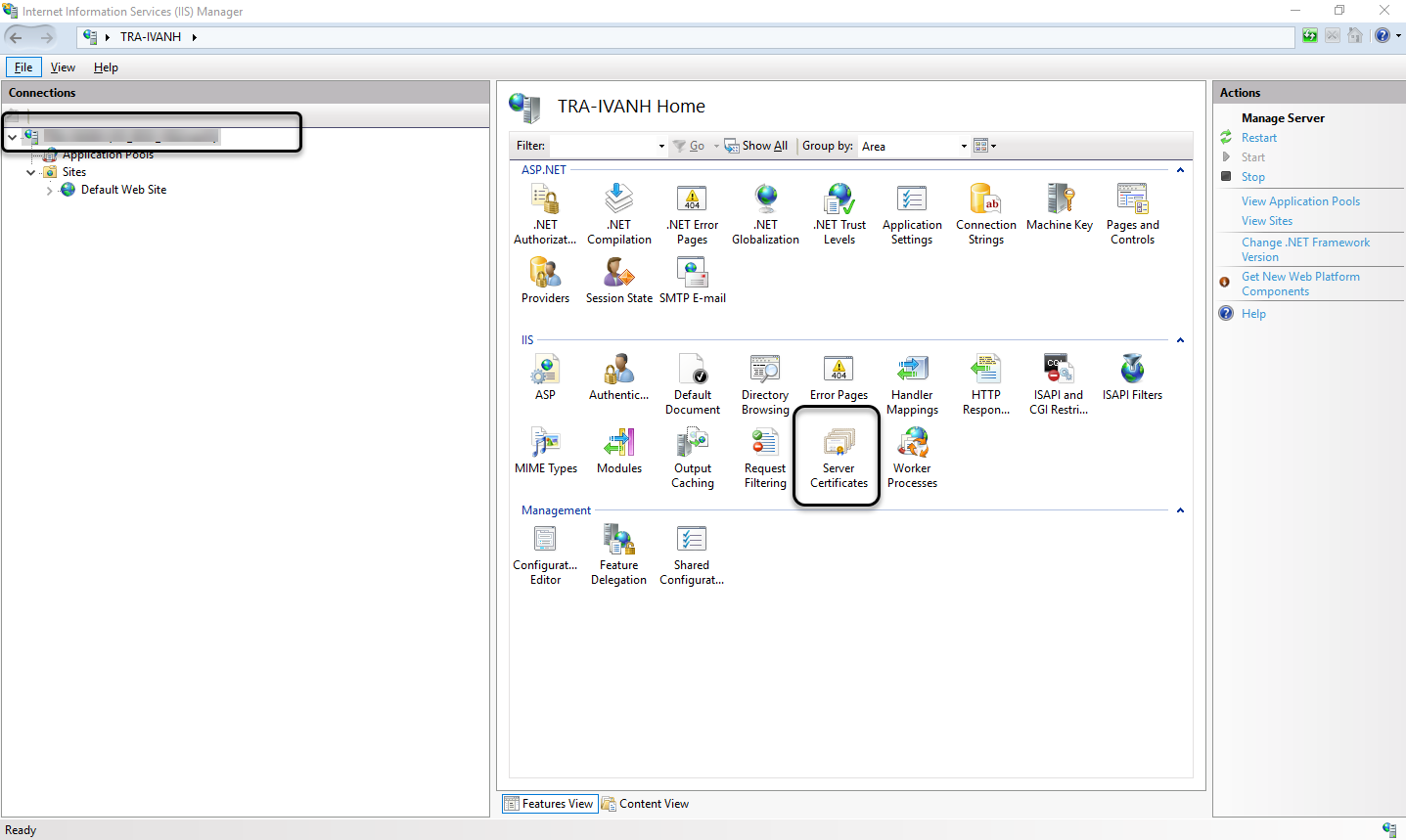The height and width of the screenshot is (840, 1406).
Task: Stop the server from Actions
Action: [1253, 177]
